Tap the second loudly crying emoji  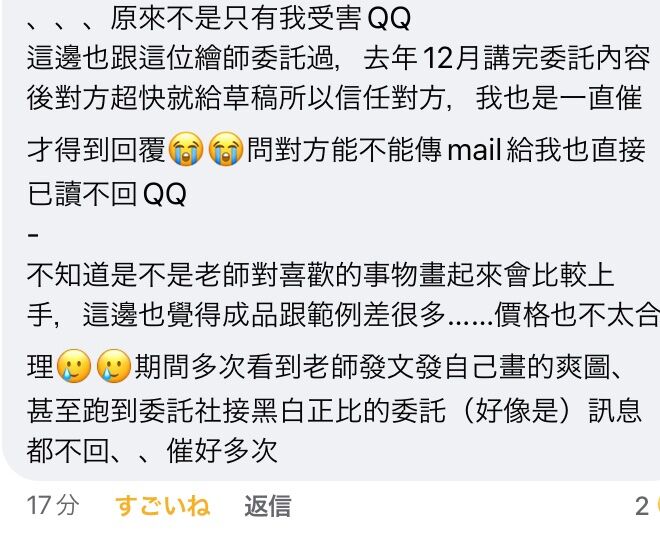pos(226,149)
